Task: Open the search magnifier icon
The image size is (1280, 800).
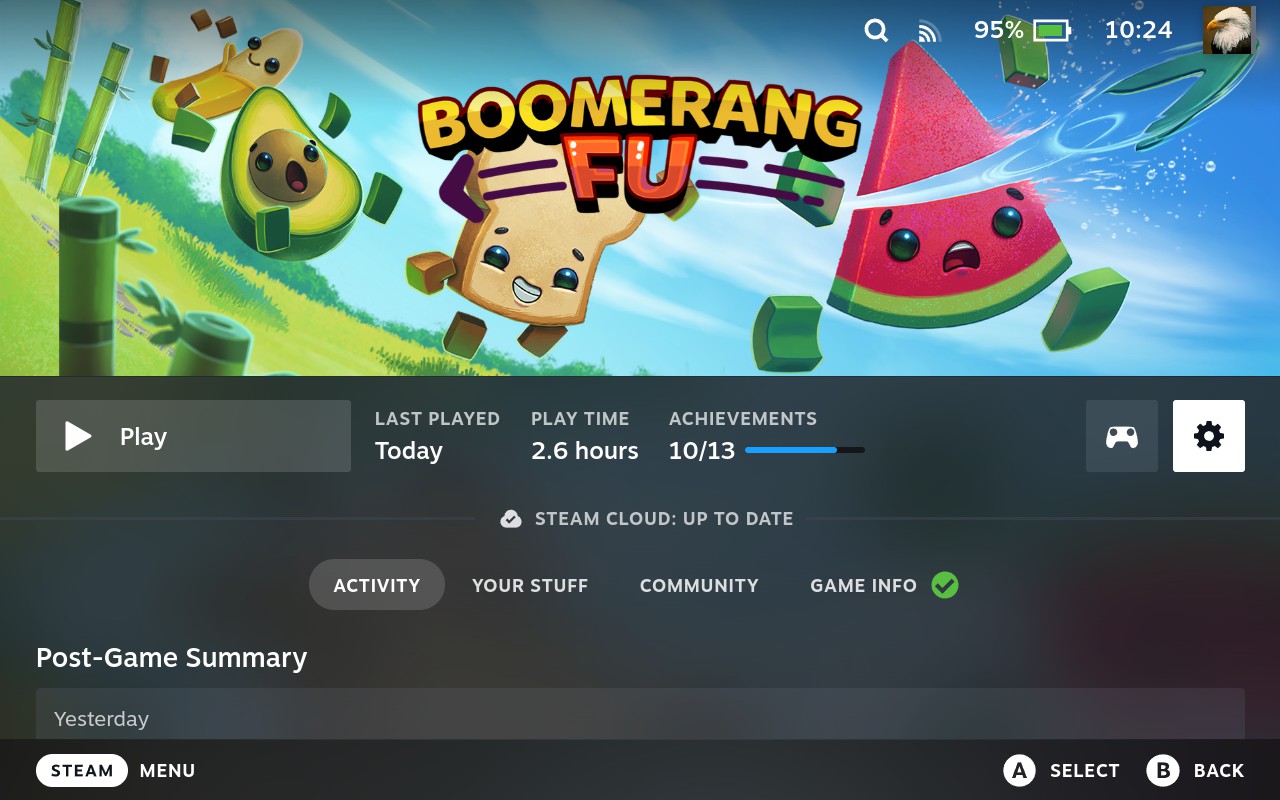Action: tap(876, 31)
